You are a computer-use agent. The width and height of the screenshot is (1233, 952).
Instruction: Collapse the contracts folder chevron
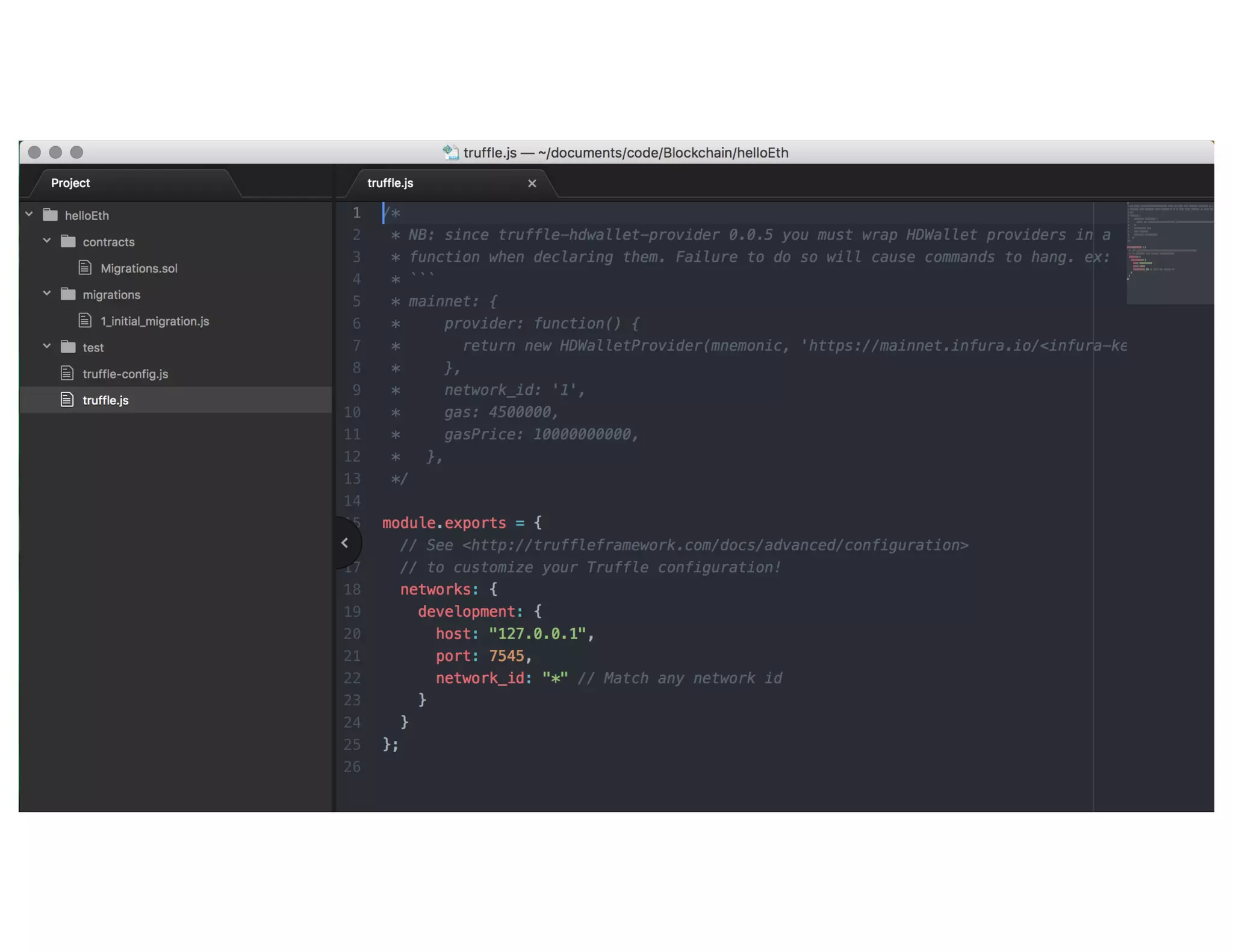(47, 241)
